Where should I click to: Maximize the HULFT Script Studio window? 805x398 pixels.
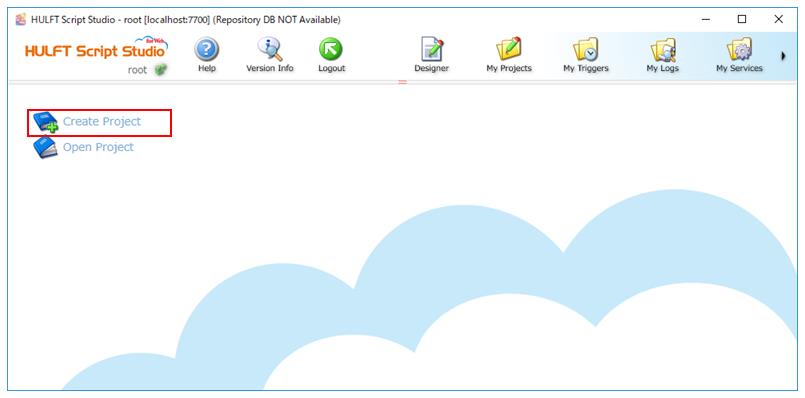(x=742, y=20)
